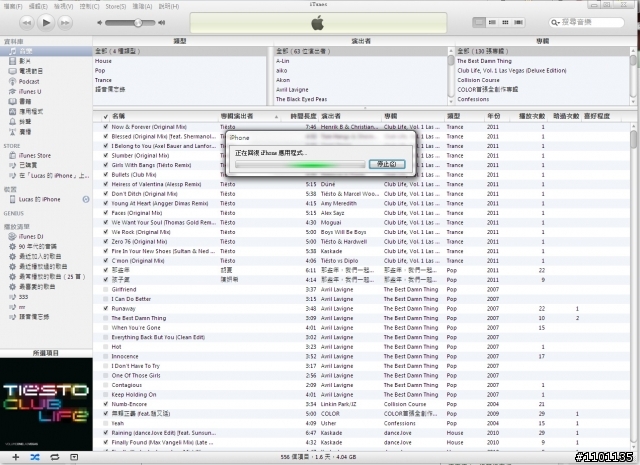
Task: Uncheck the Runaway song checkbox
Action: coord(106,309)
